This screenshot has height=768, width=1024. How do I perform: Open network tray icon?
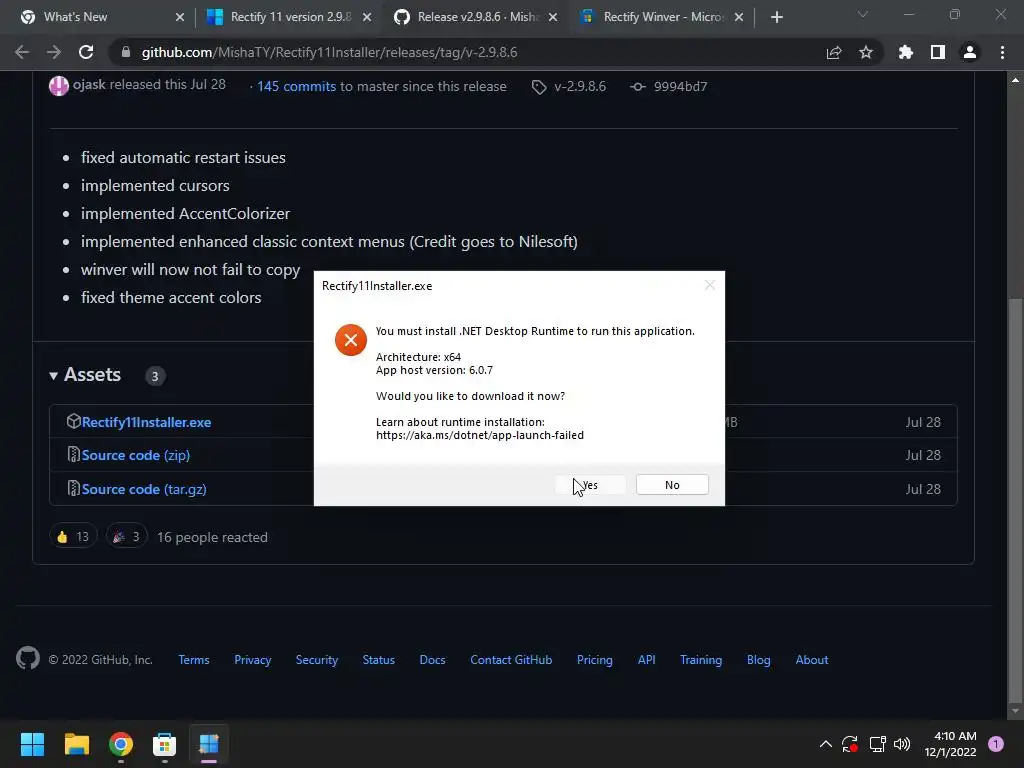(877, 744)
